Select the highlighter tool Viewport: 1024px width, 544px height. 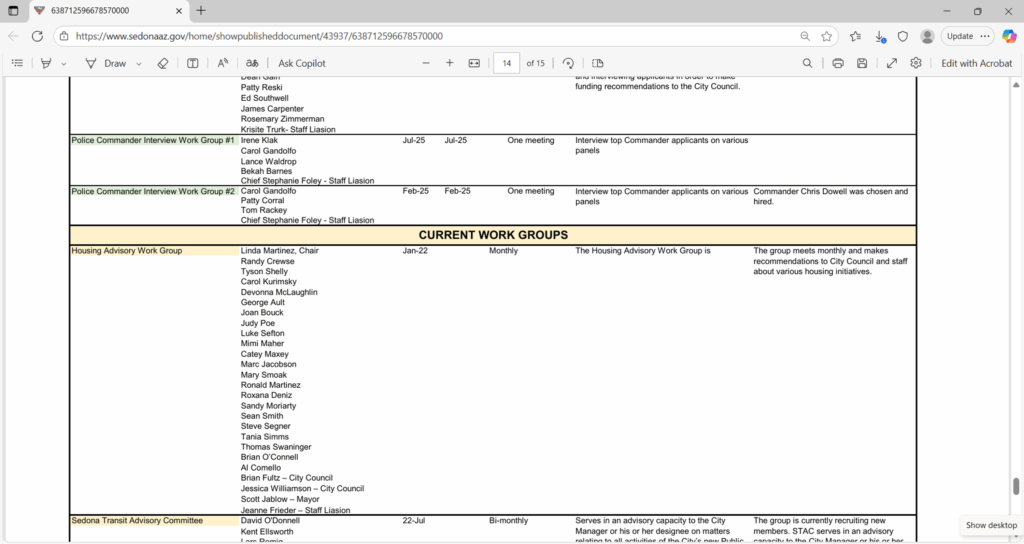pyautogui.click(x=45, y=63)
